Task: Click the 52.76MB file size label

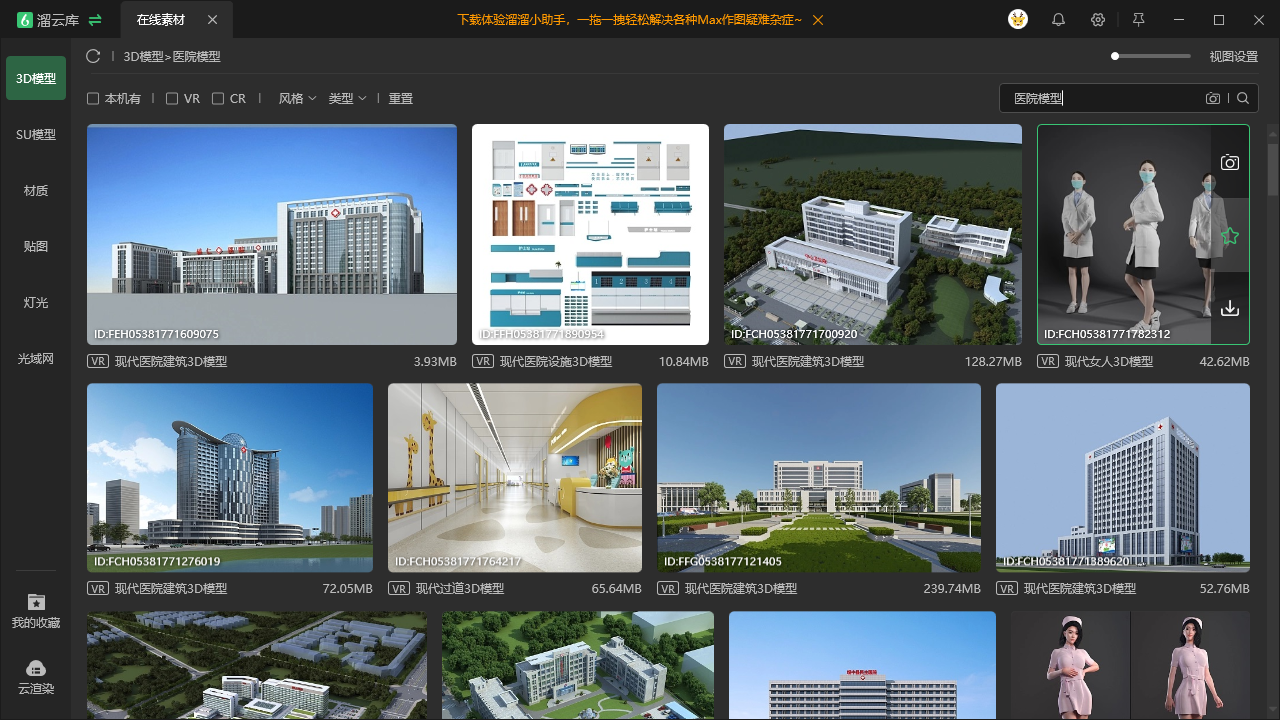Action: click(x=1225, y=589)
